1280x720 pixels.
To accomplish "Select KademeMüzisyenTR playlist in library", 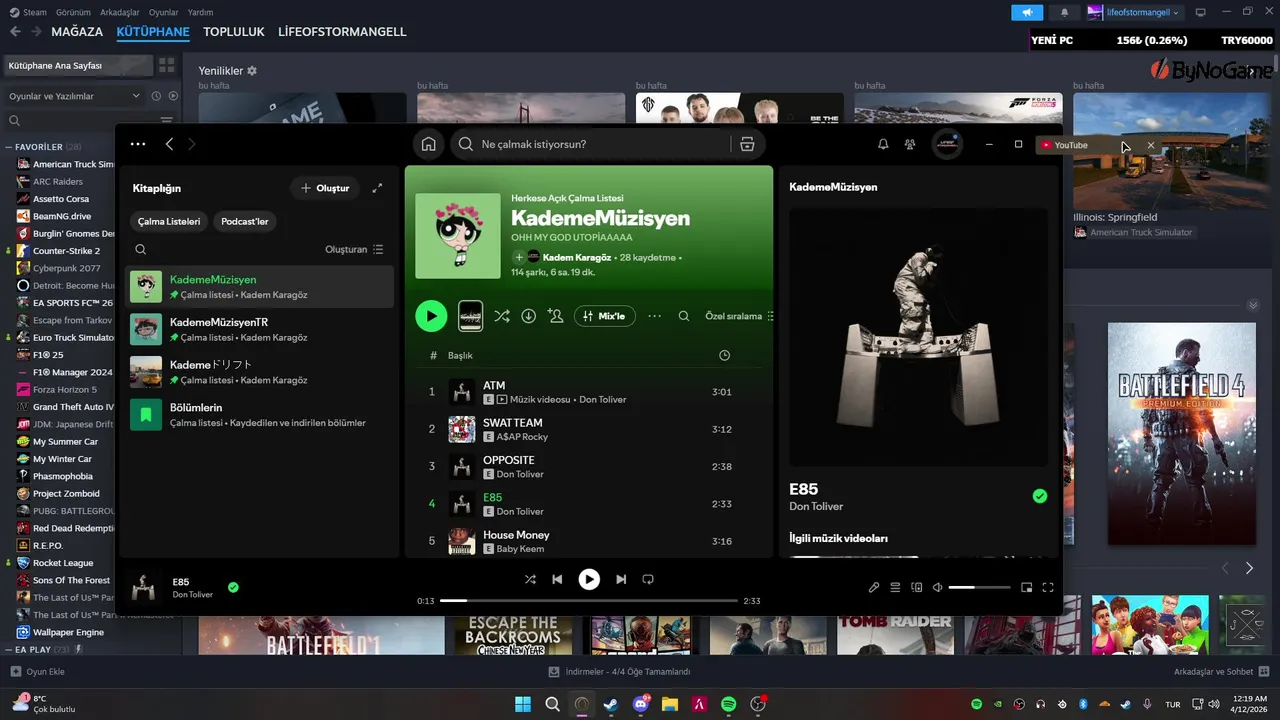I will pyautogui.click(x=260, y=329).
